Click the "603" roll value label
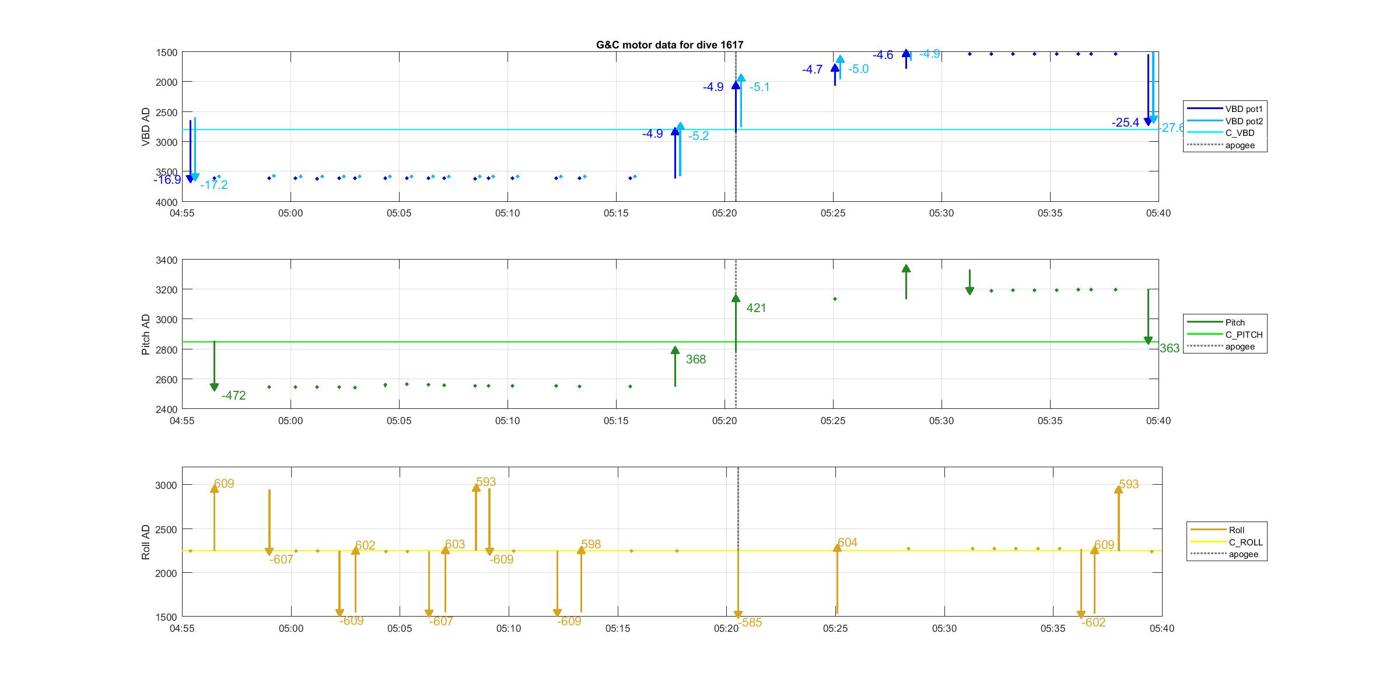1400x693 pixels. 455,545
